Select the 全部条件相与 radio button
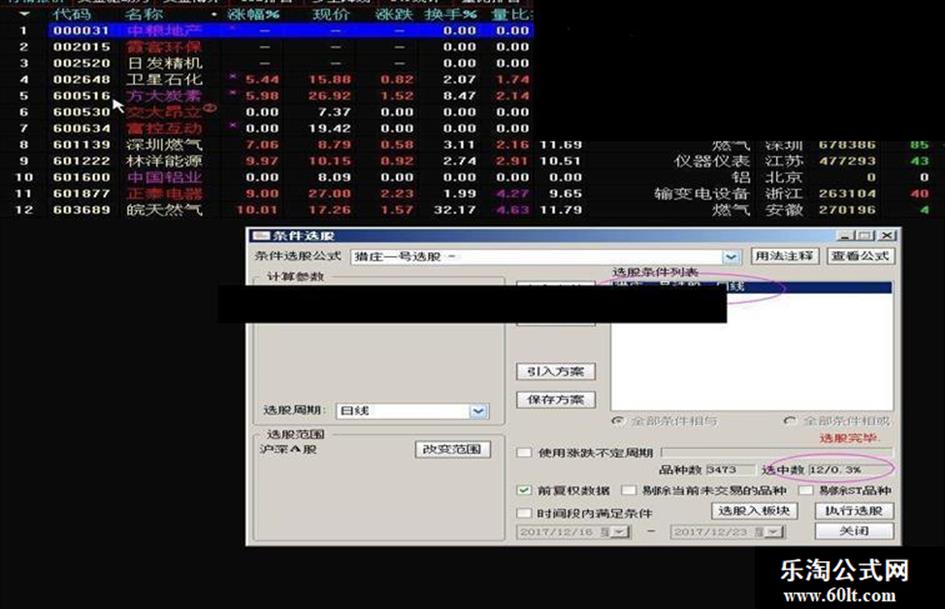 tap(618, 421)
